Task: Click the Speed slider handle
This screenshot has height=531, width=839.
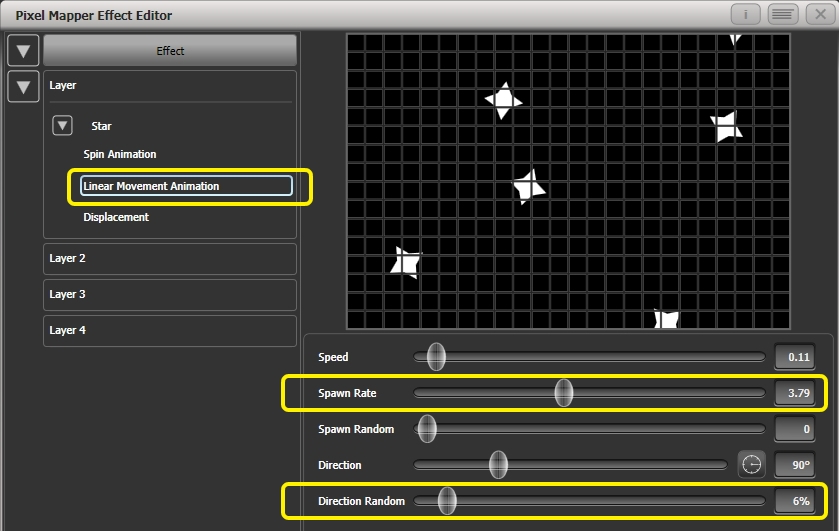Action: tap(436, 356)
